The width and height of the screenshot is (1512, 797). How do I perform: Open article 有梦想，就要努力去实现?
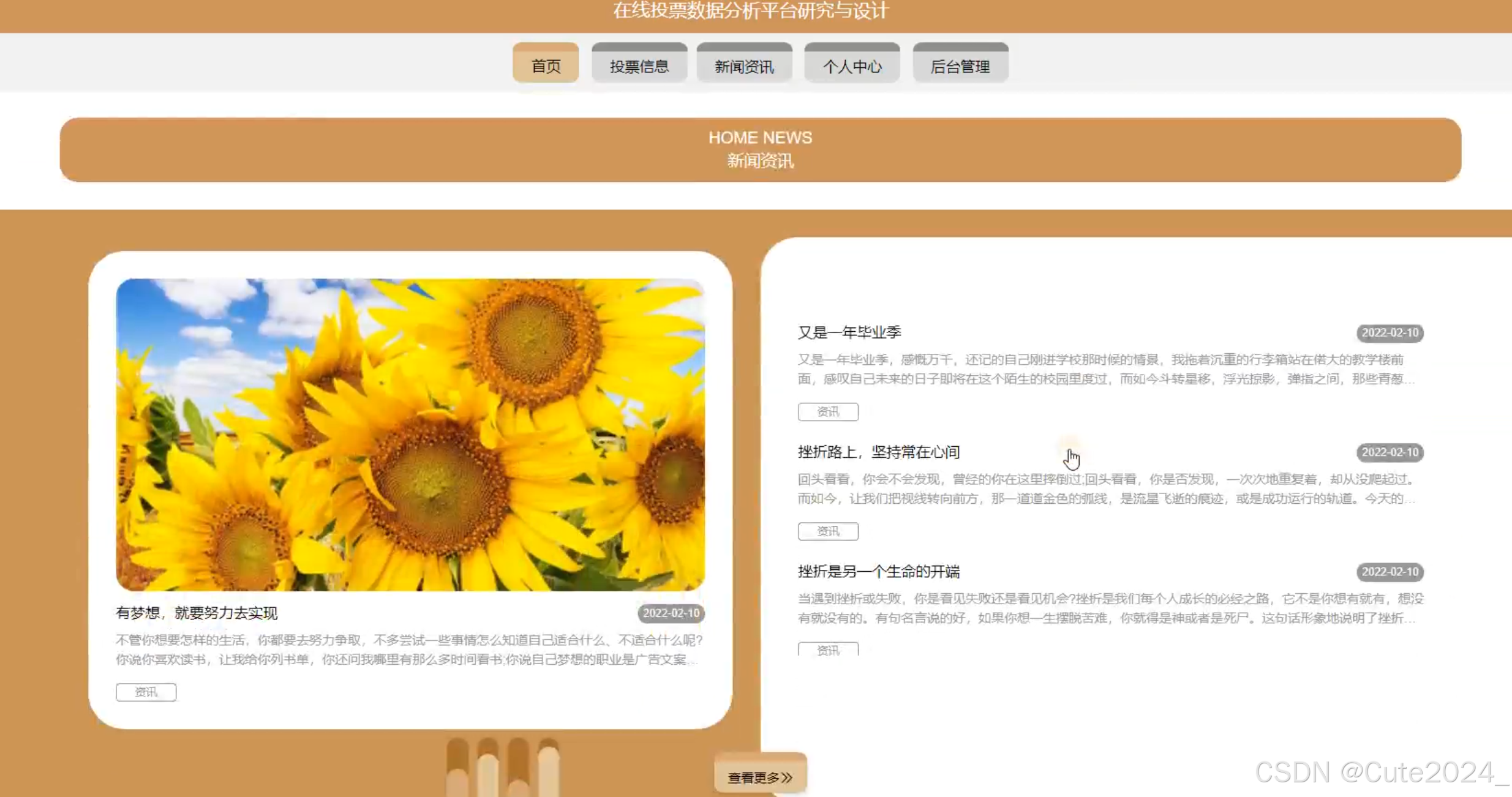[197, 613]
